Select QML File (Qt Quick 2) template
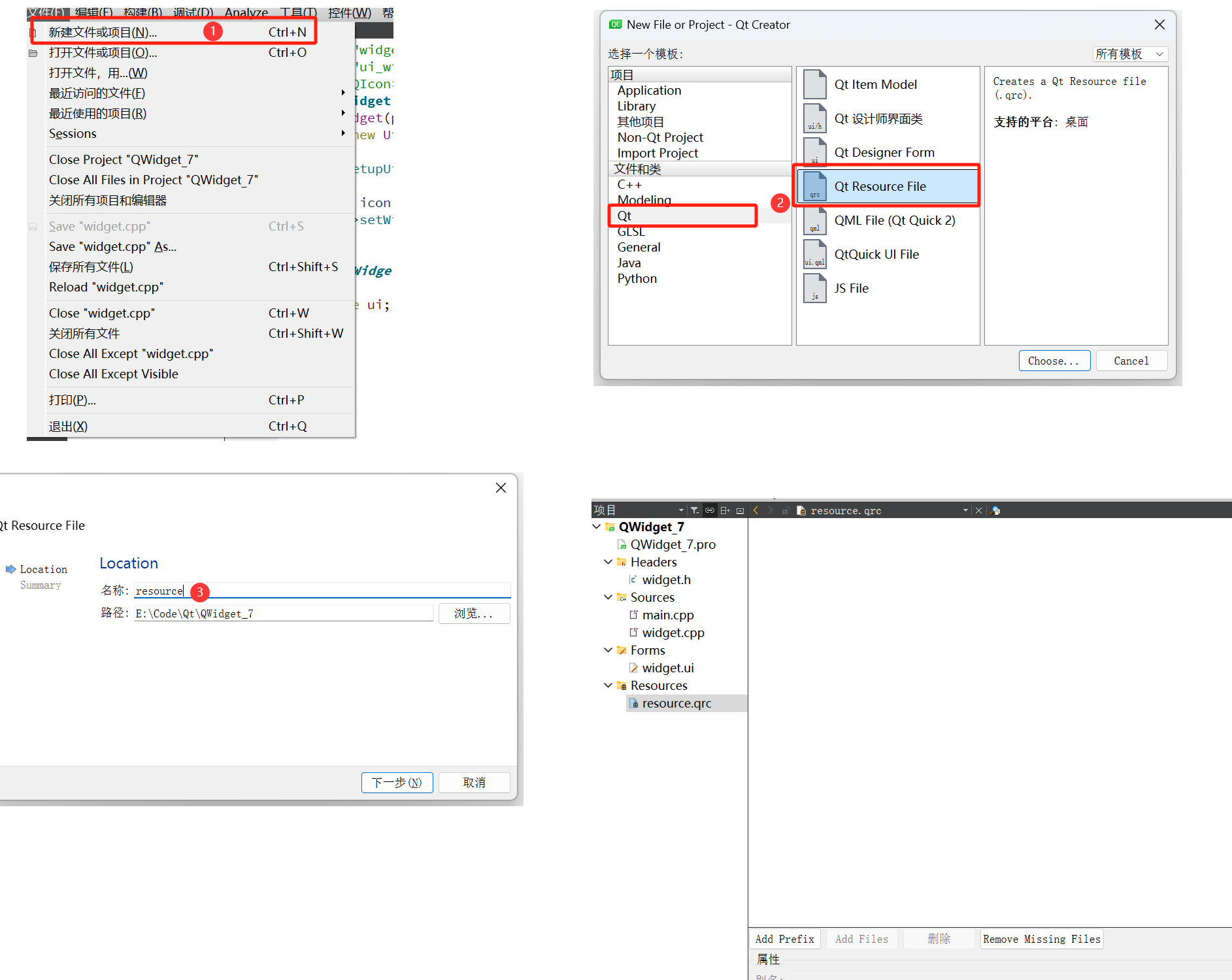 tap(888, 220)
